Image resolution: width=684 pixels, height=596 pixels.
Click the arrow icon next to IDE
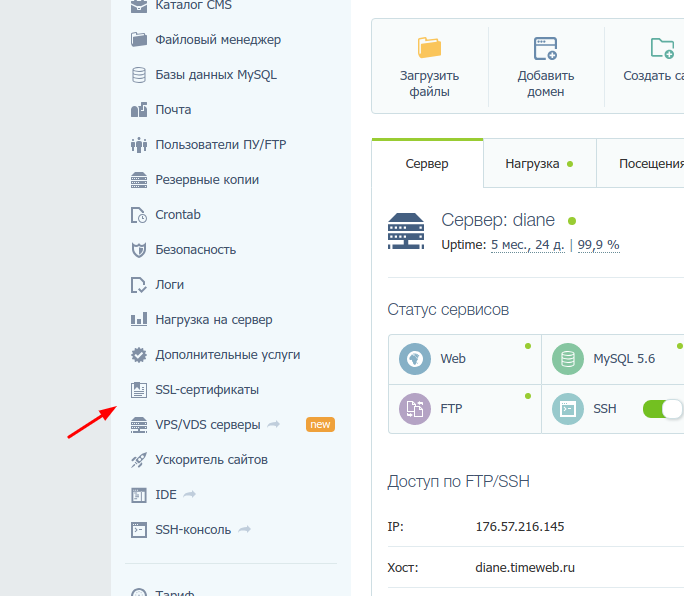click(x=189, y=494)
